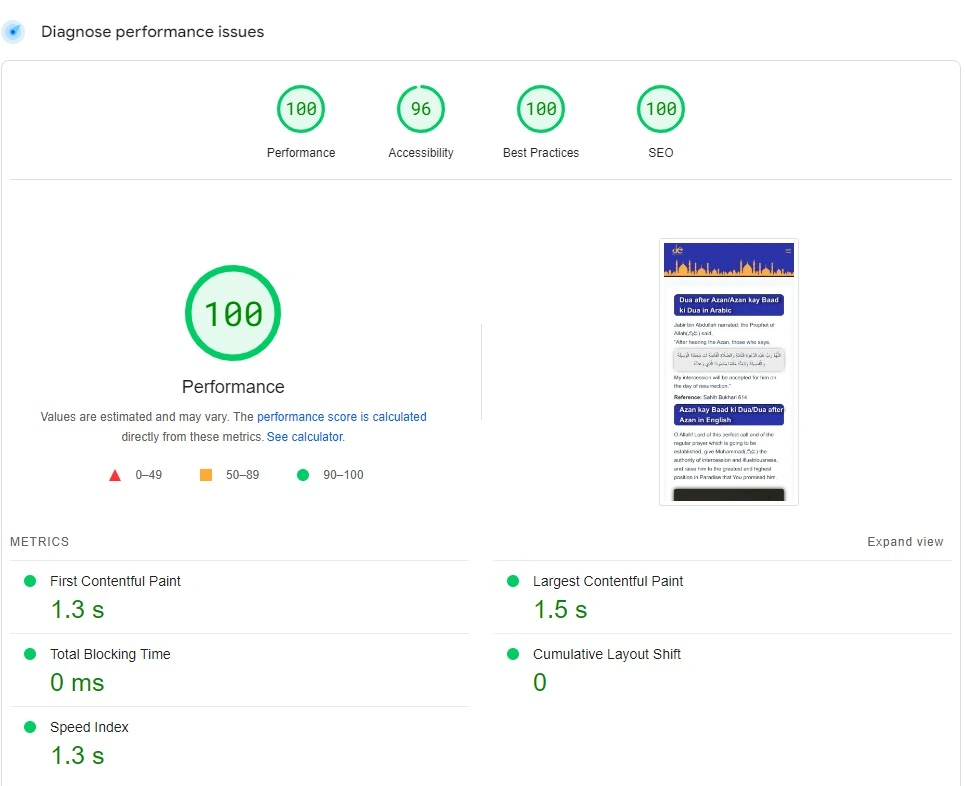Click the large Performance 100 gauge
The width and height of the screenshot is (965, 786).
[233, 313]
